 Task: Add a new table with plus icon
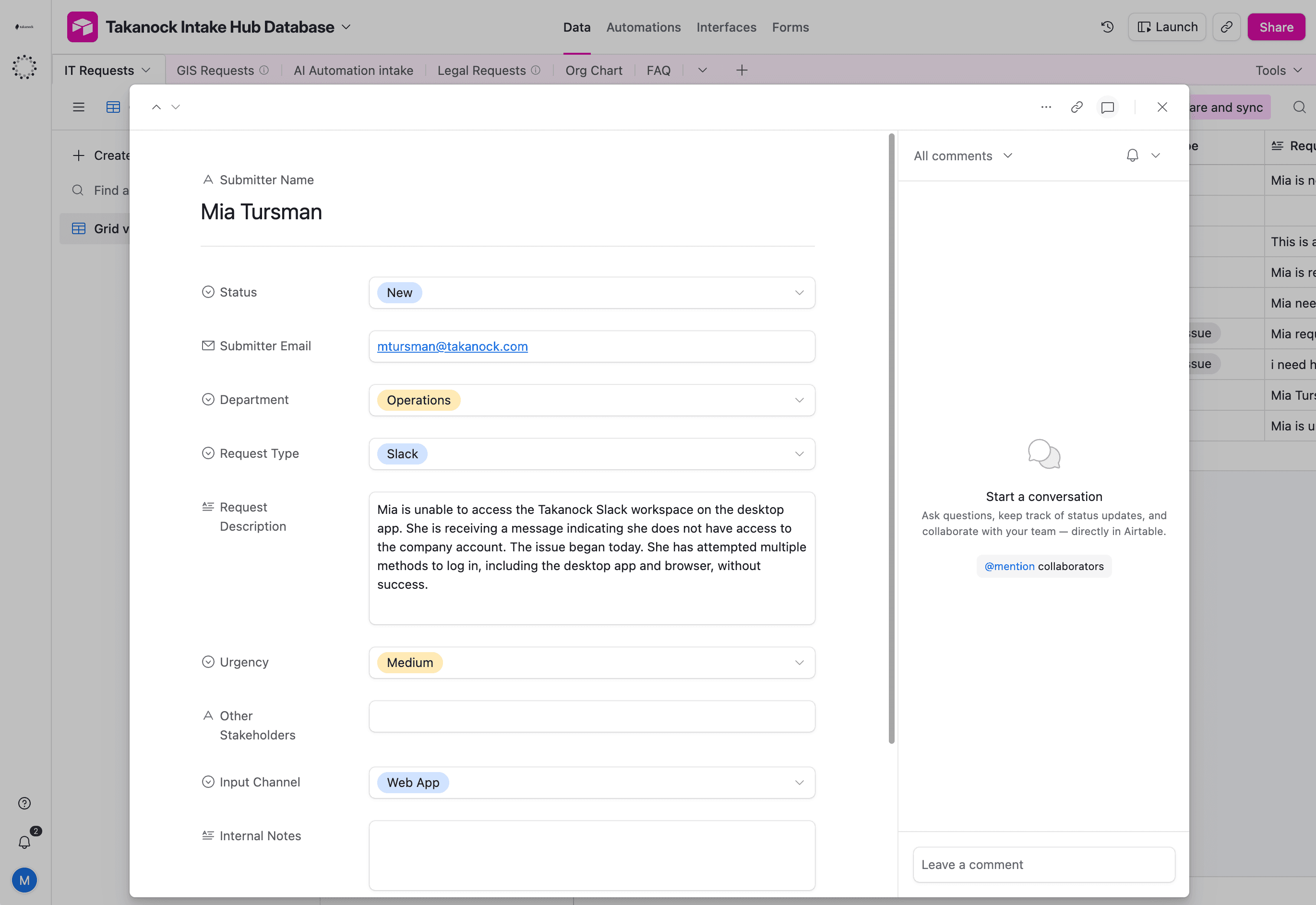click(742, 71)
